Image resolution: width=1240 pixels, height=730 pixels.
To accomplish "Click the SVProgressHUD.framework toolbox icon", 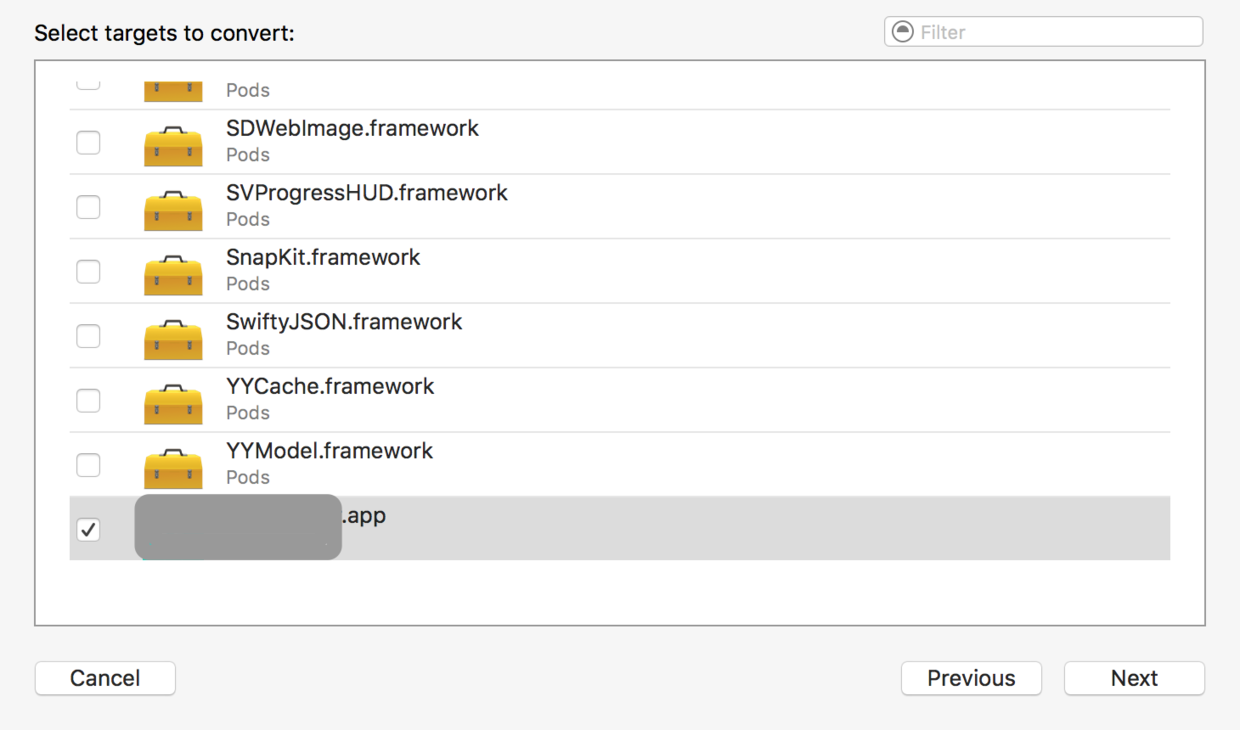I will [173, 210].
